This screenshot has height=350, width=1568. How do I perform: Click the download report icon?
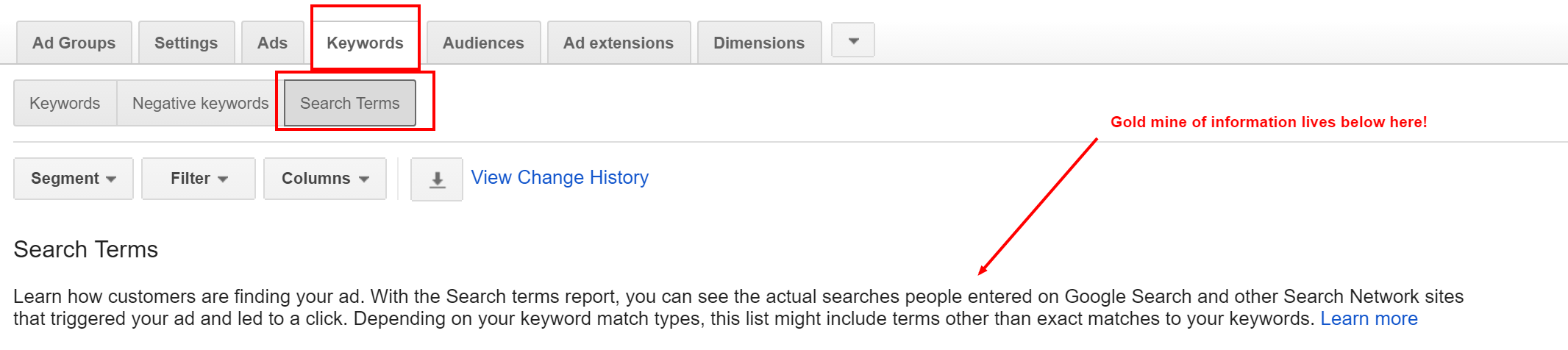point(437,179)
